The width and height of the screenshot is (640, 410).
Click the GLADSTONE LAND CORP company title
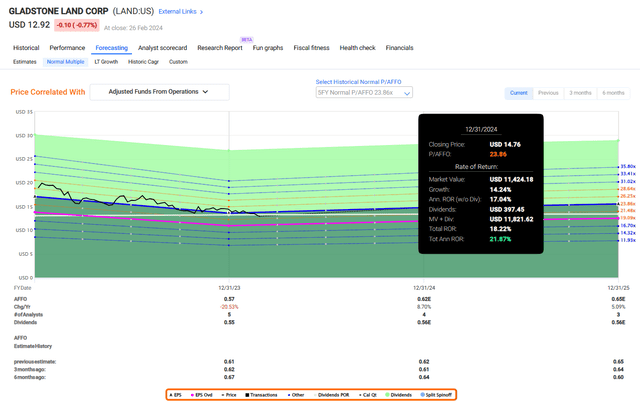click(x=58, y=11)
